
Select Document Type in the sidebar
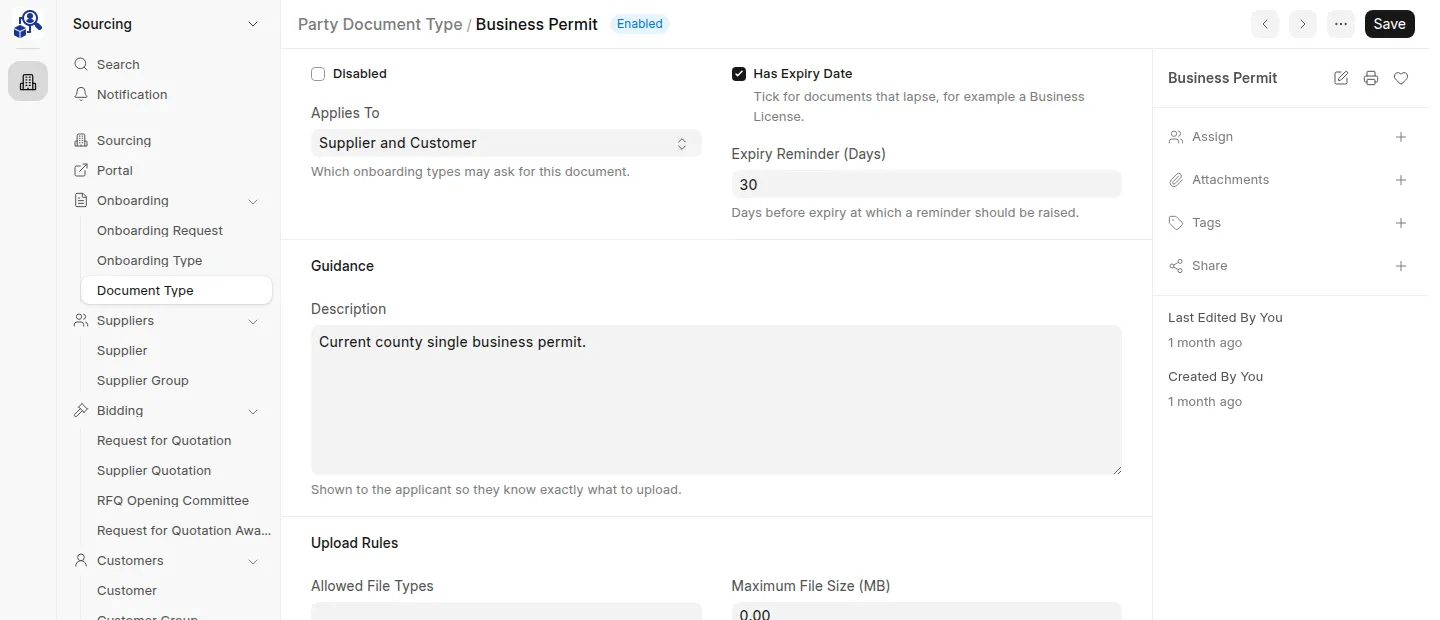(176, 290)
